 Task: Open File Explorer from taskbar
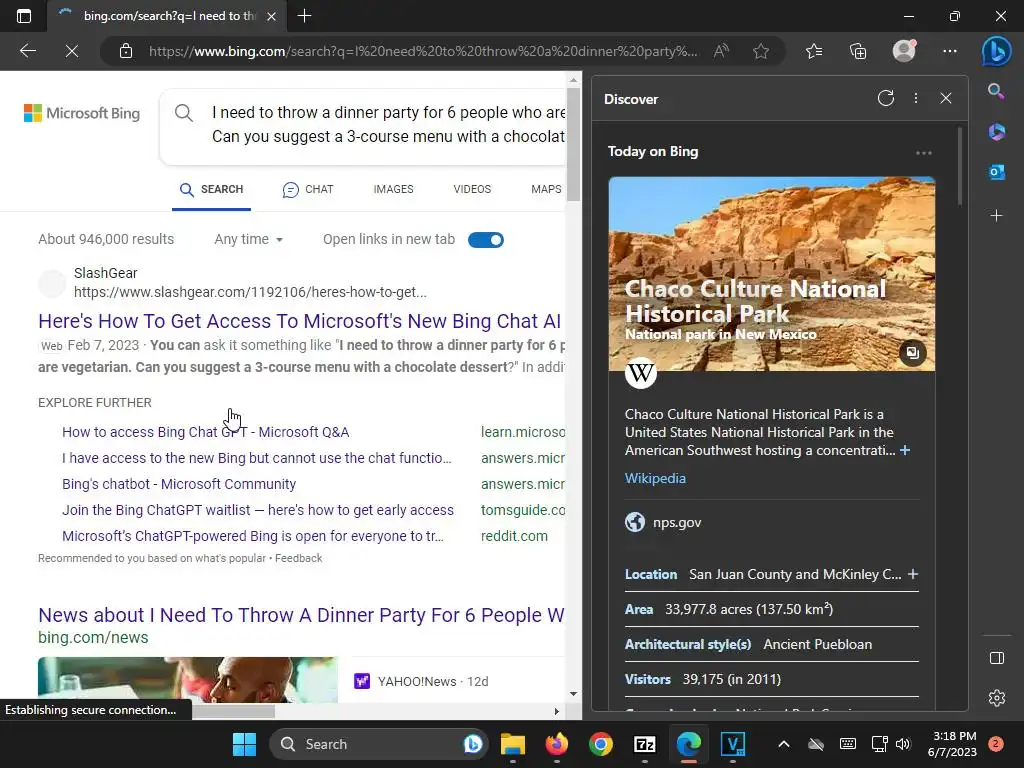click(x=513, y=744)
